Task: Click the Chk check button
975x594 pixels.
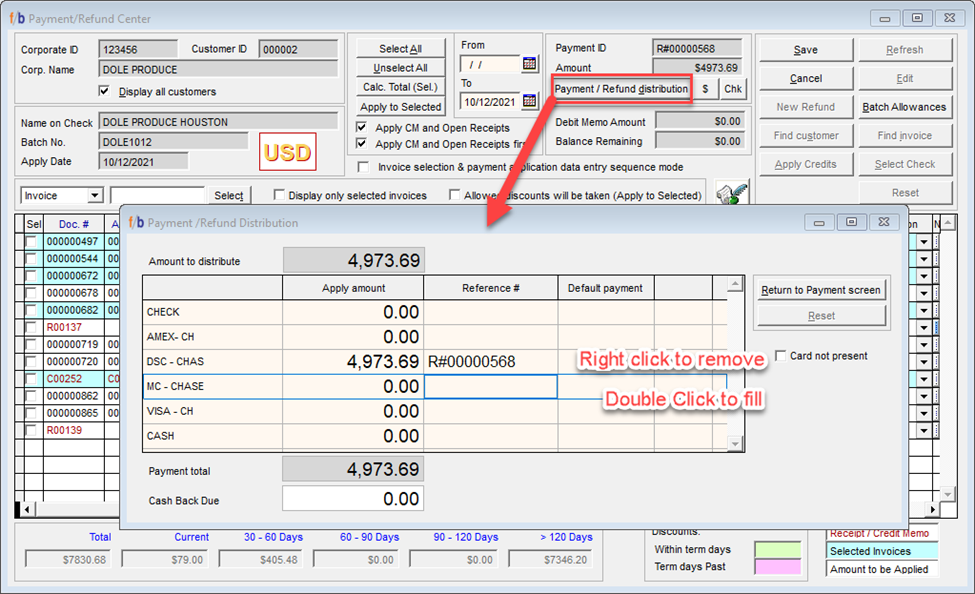Action: [733, 89]
